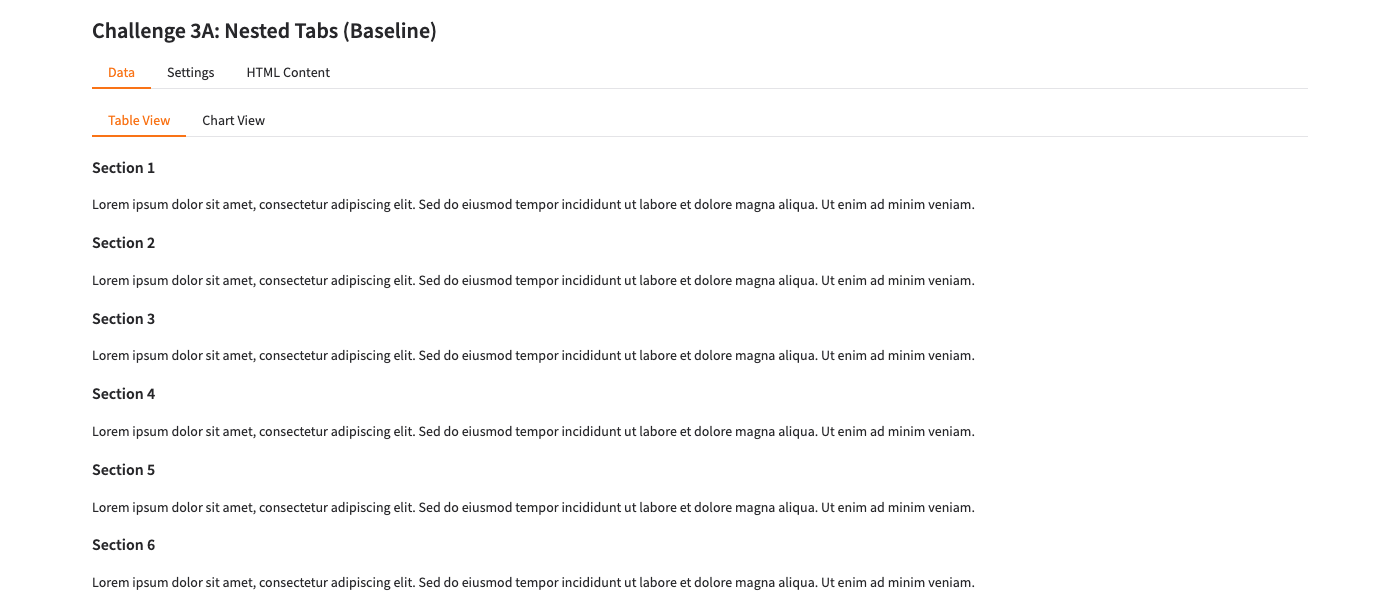Open the Chart View sub-tab
Screen dimensions: 1400x600
coord(233,120)
